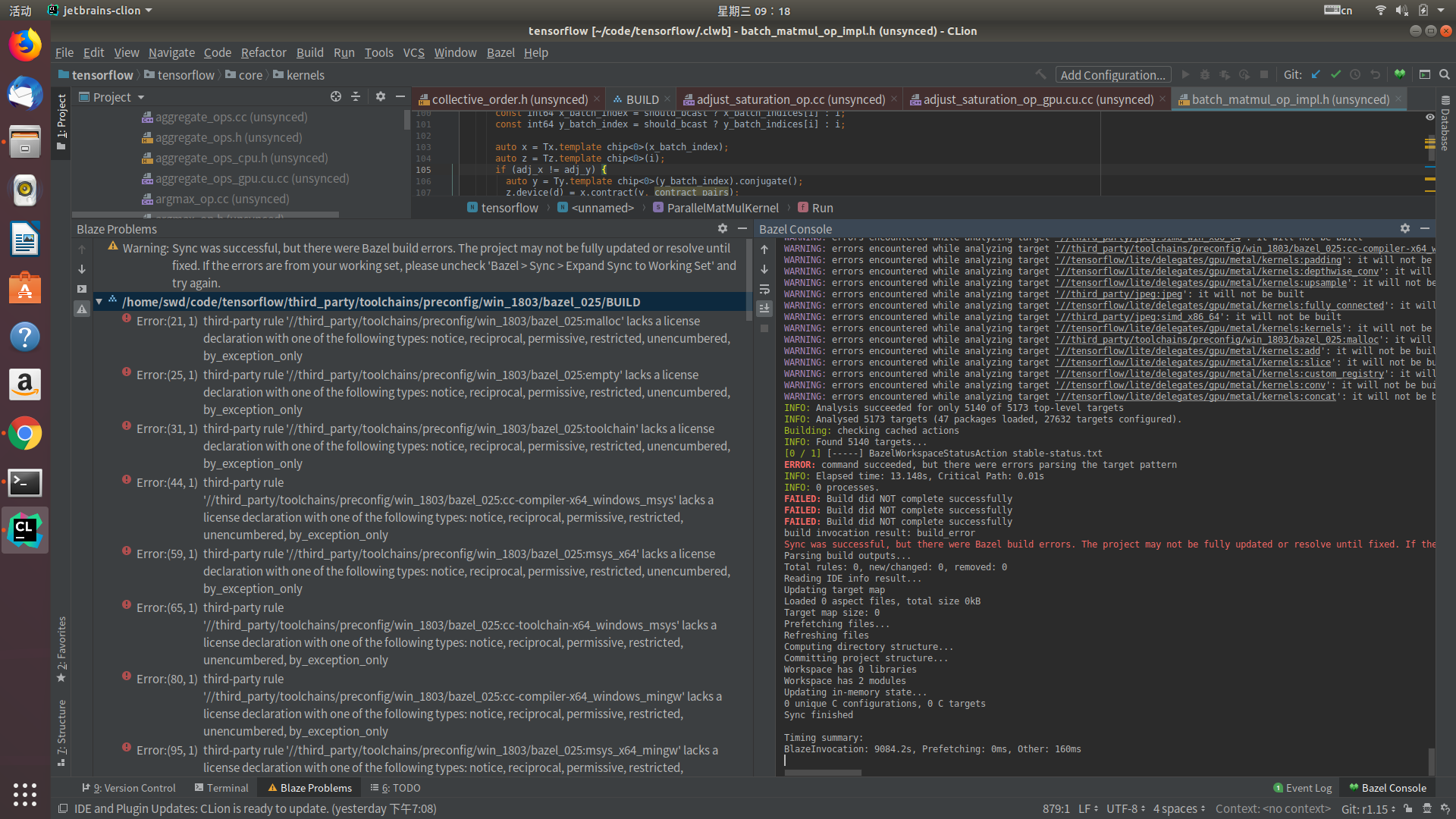This screenshot has width=1456, height=819.
Task: Open Blaze Problems panel settings gear
Action: tap(722, 228)
